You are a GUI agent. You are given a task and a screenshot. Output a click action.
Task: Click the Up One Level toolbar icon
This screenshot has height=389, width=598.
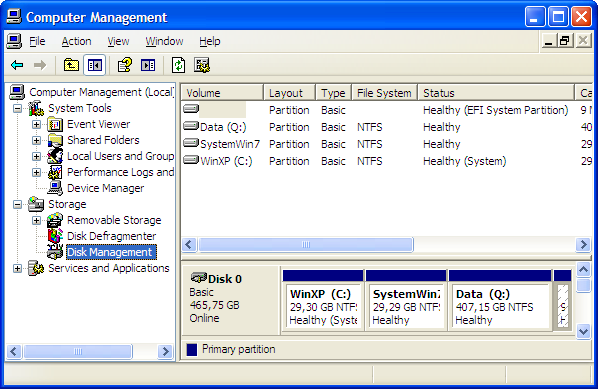point(71,65)
